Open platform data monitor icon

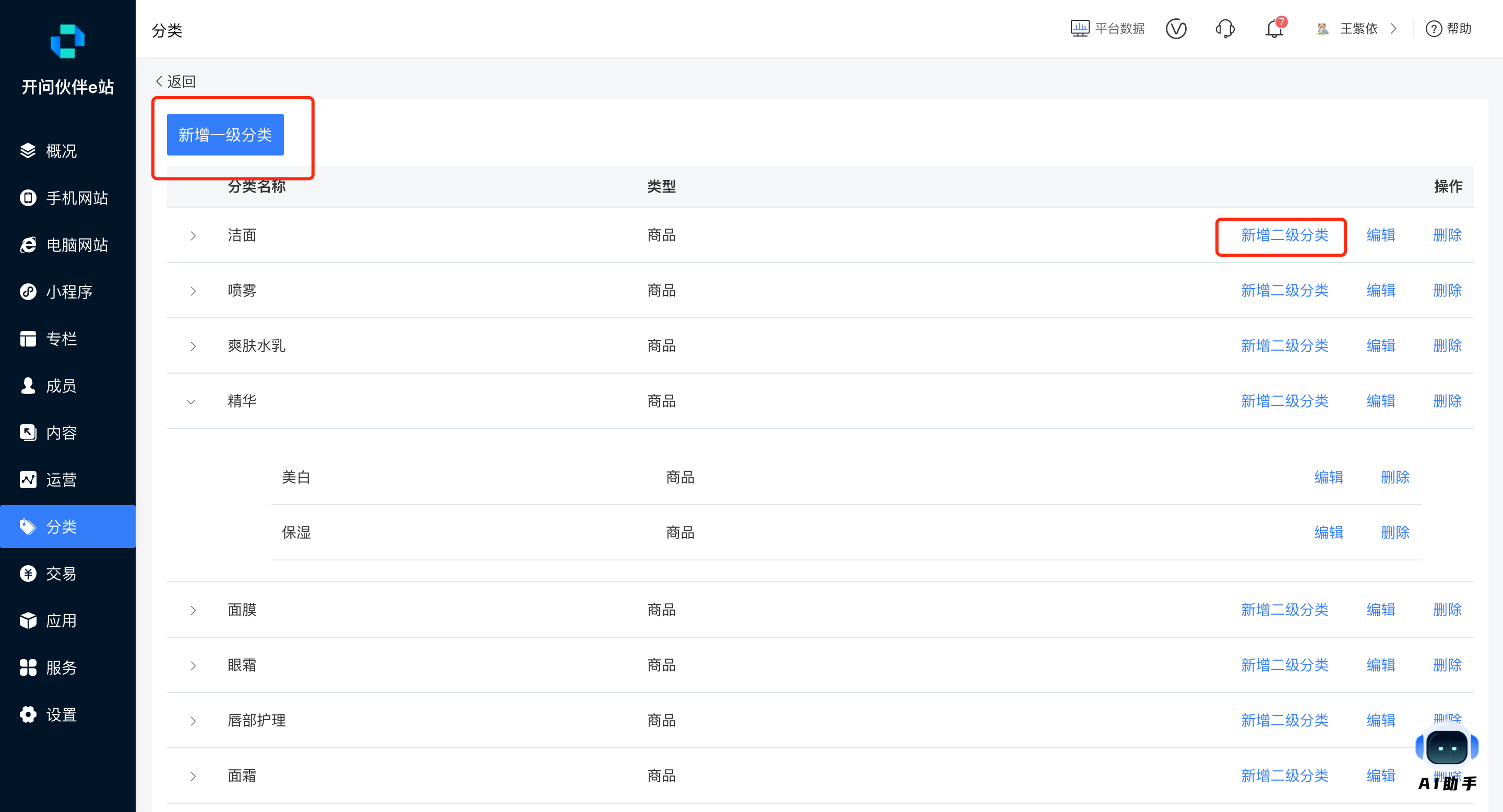[x=1079, y=29]
